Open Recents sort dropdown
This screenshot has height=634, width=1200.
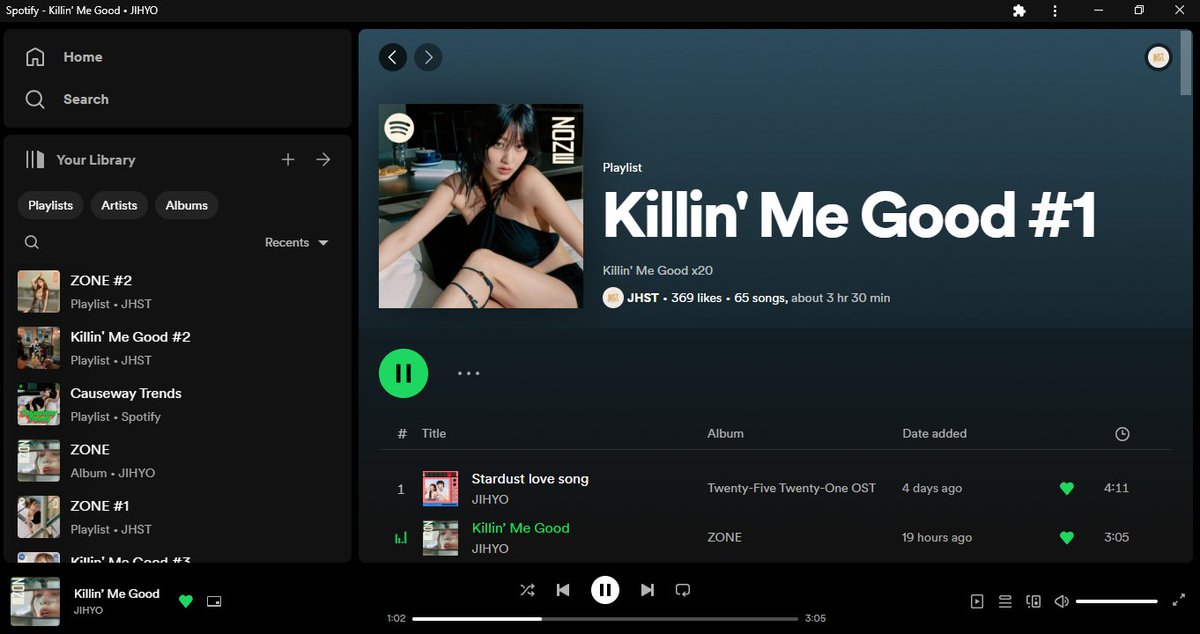point(296,242)
